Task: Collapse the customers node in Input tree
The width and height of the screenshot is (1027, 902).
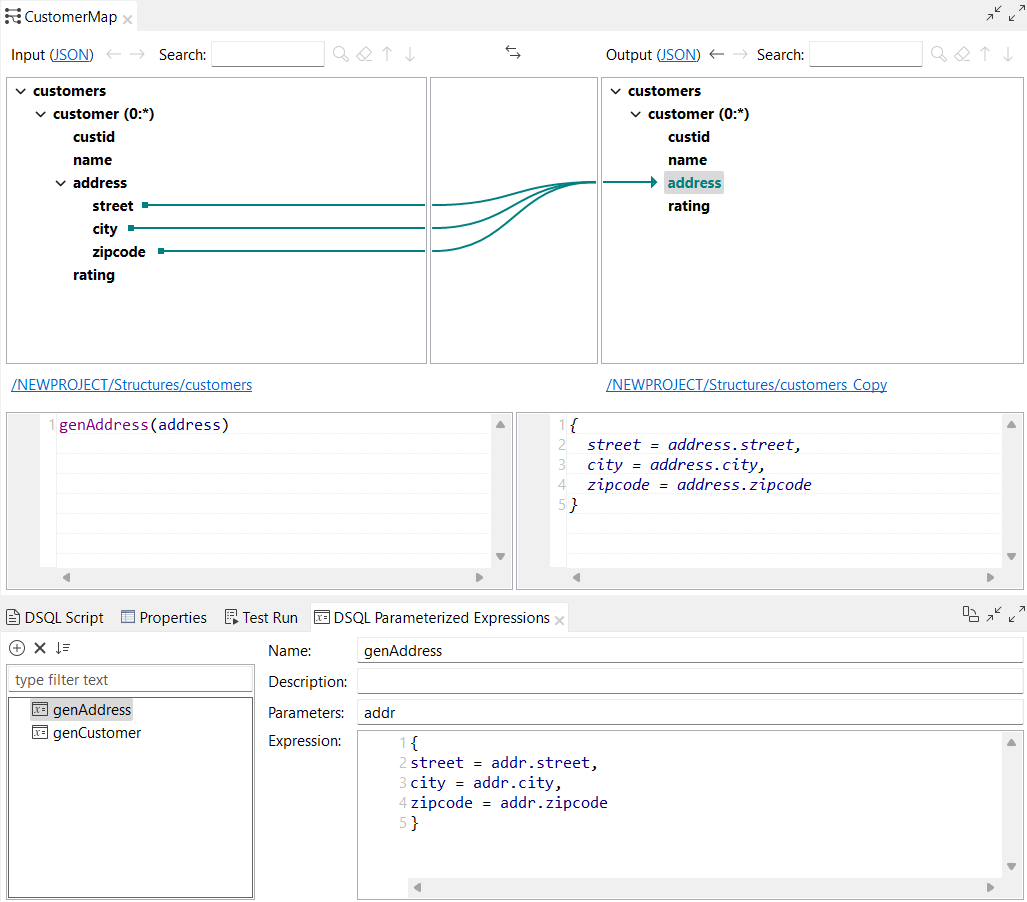Action: tap(19, 90)
